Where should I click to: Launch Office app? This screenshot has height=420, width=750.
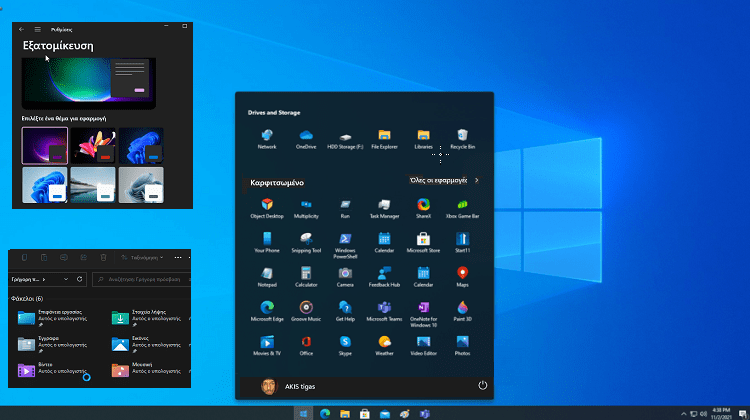point(306,346)
